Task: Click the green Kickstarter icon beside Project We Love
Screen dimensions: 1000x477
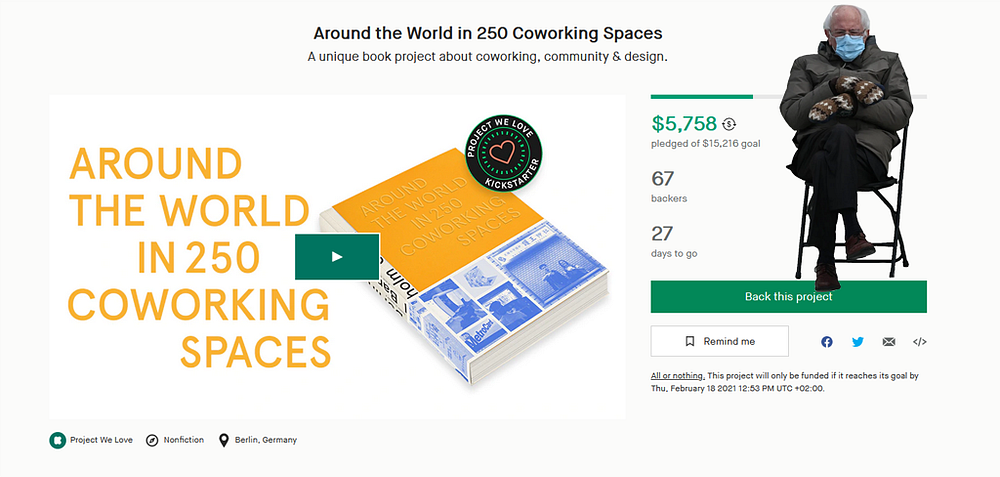Action: (57, 440)
